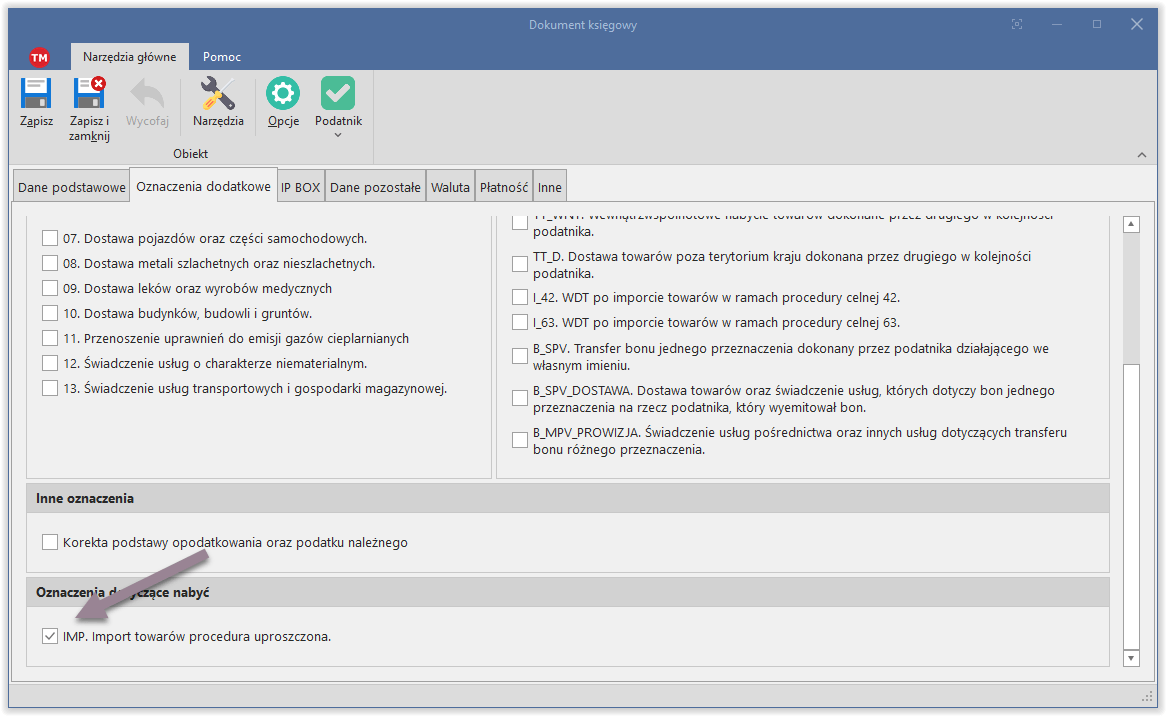This screenshot has width=1166, height=716.
Task: Switch to the Pomoc ribbon tab
Action: [x=222, y=57]
